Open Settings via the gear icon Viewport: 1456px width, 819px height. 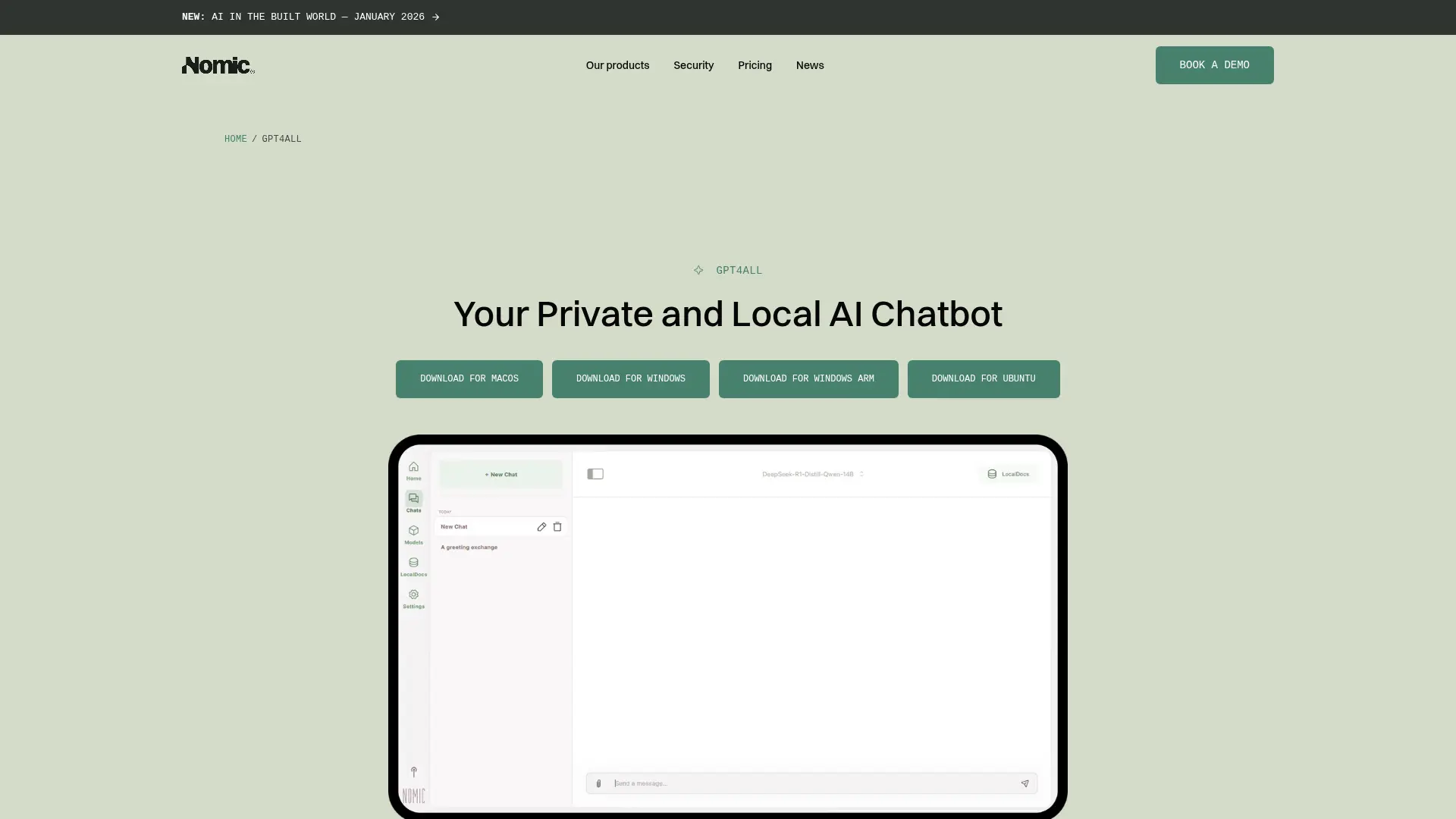tap(413, 598)
